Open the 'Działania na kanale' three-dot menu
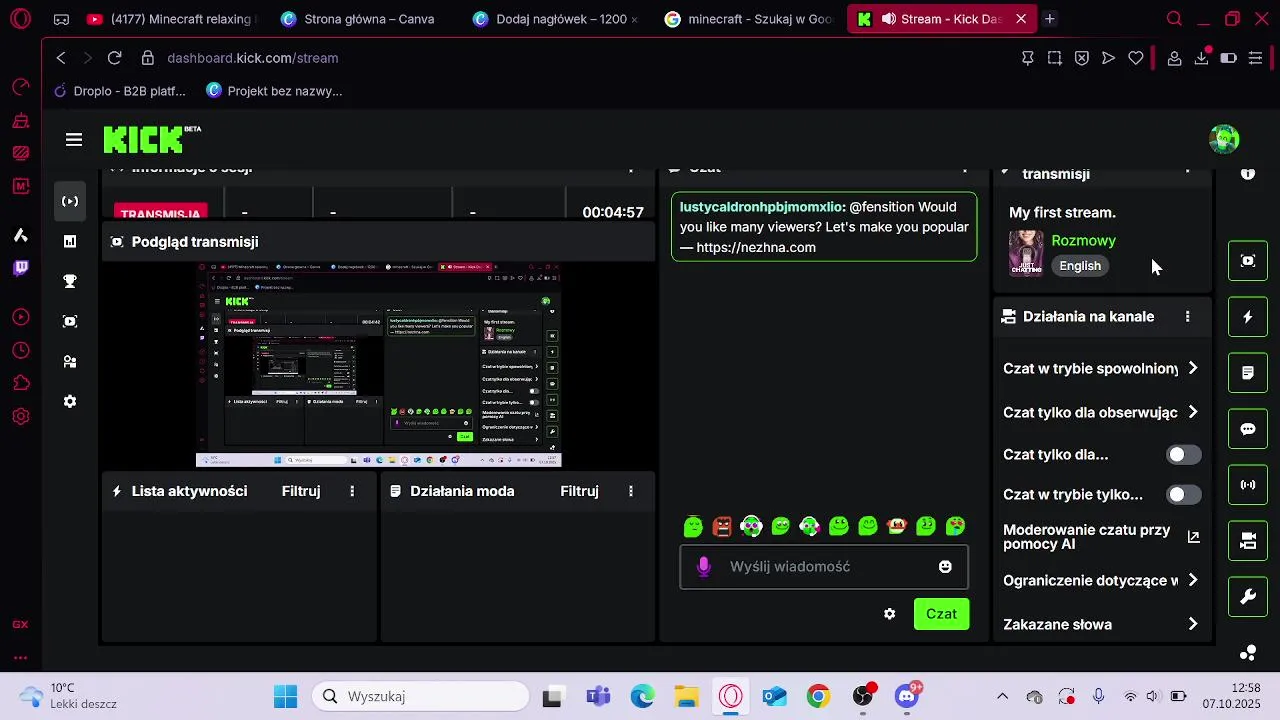Image resolution: width=1280 pixels, height=720 pixels. pos(1188,317)
